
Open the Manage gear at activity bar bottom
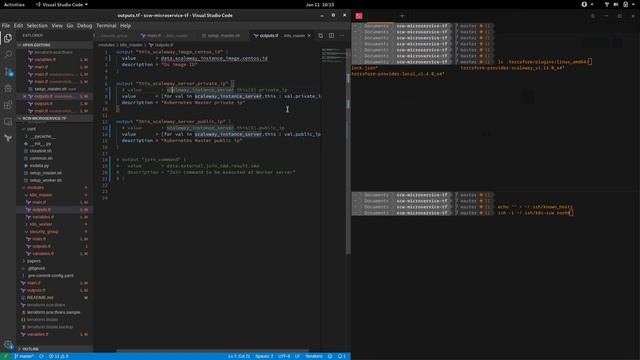point(8,344)
